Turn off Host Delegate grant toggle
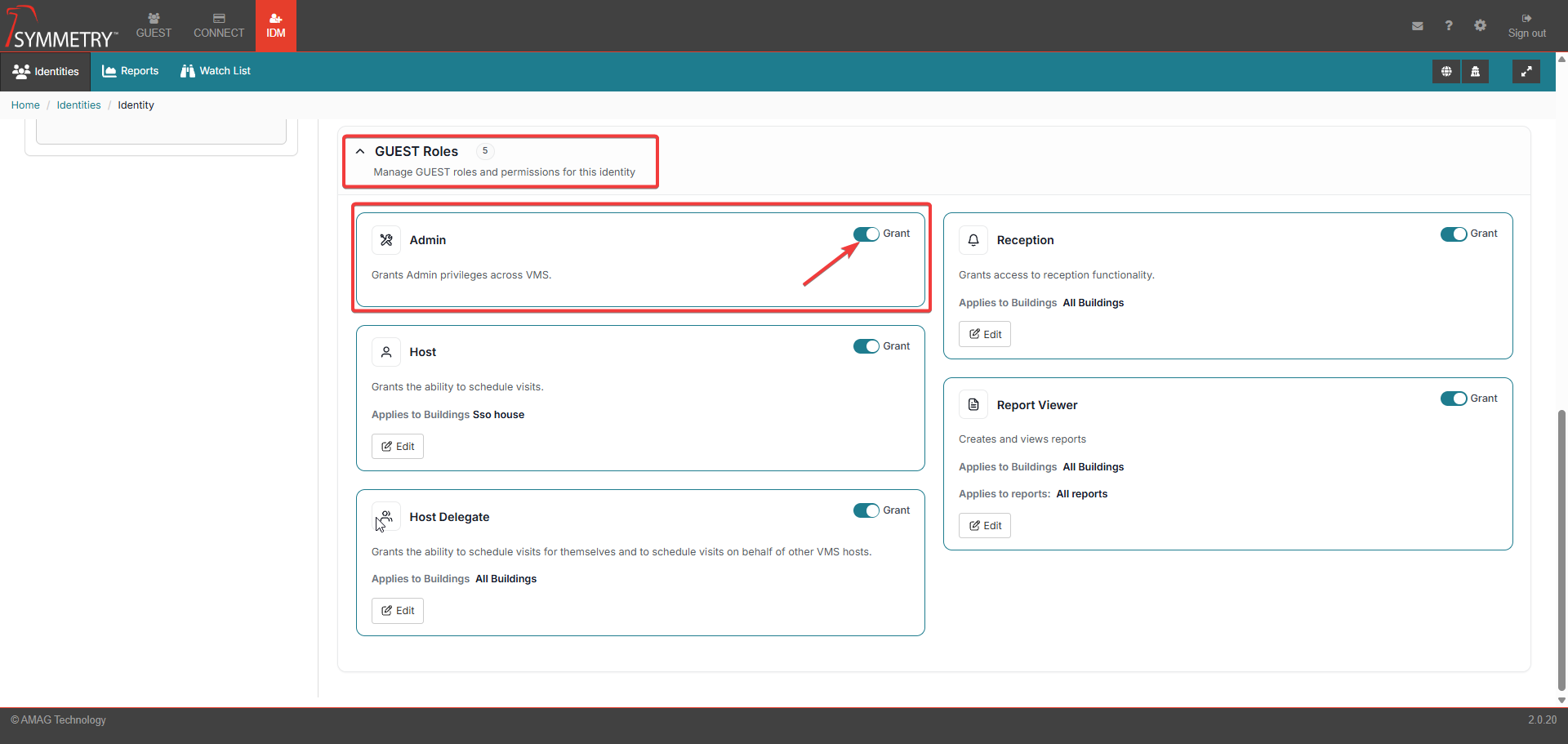This screenshot has height=744, width=1568. click(x=866, y=510)
